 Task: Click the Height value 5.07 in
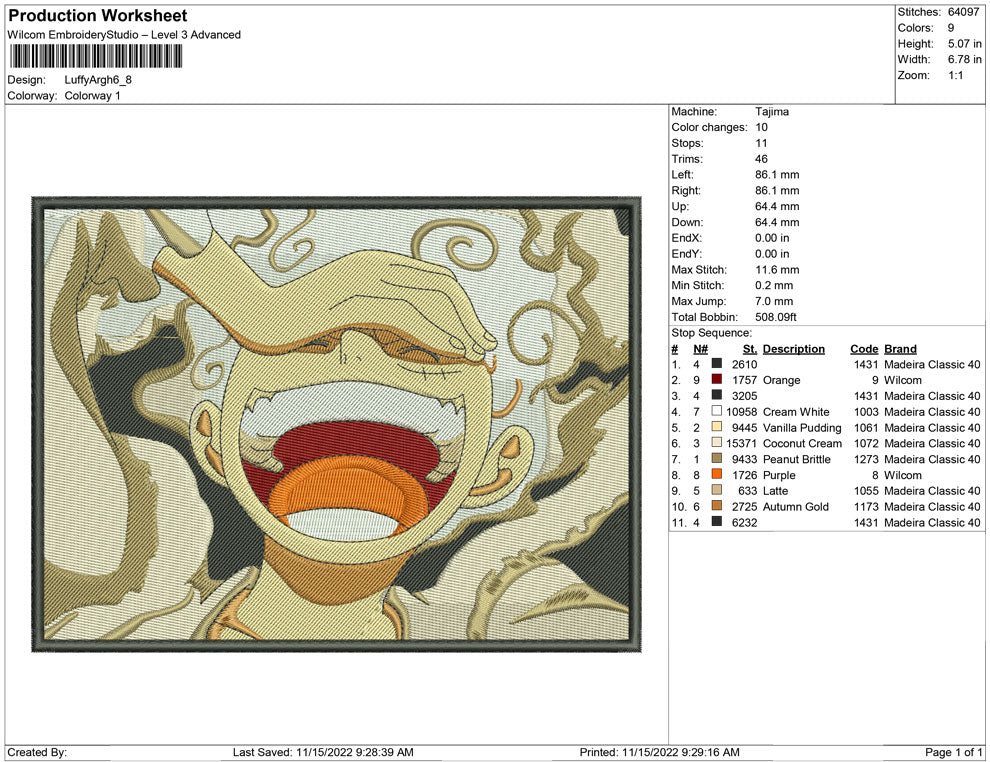click(x=964, y=44)
